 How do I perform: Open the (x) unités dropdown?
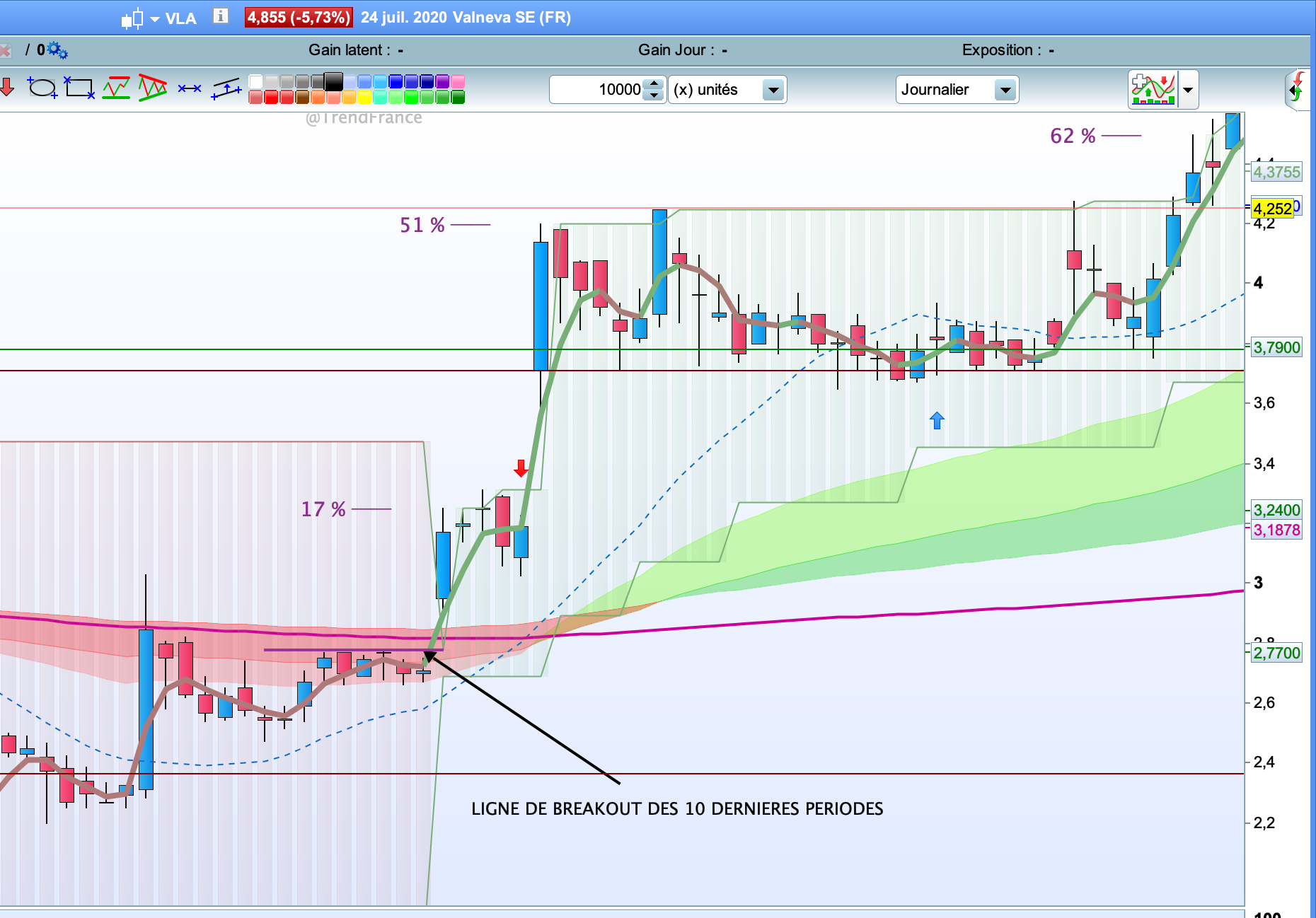pyautogui.click(x=727, y=90)
